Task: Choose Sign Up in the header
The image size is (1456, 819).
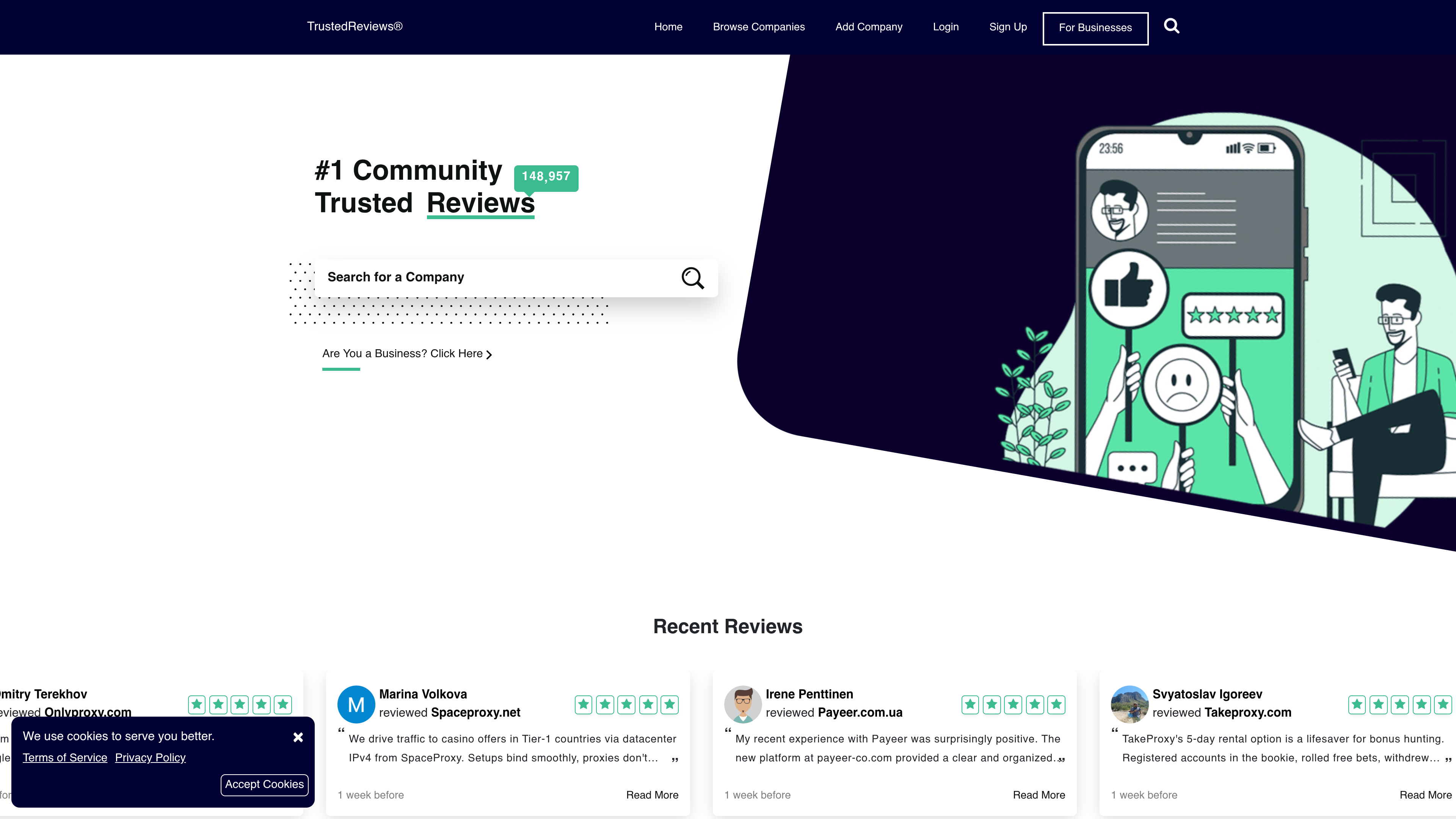Action: coord(1008,27)
